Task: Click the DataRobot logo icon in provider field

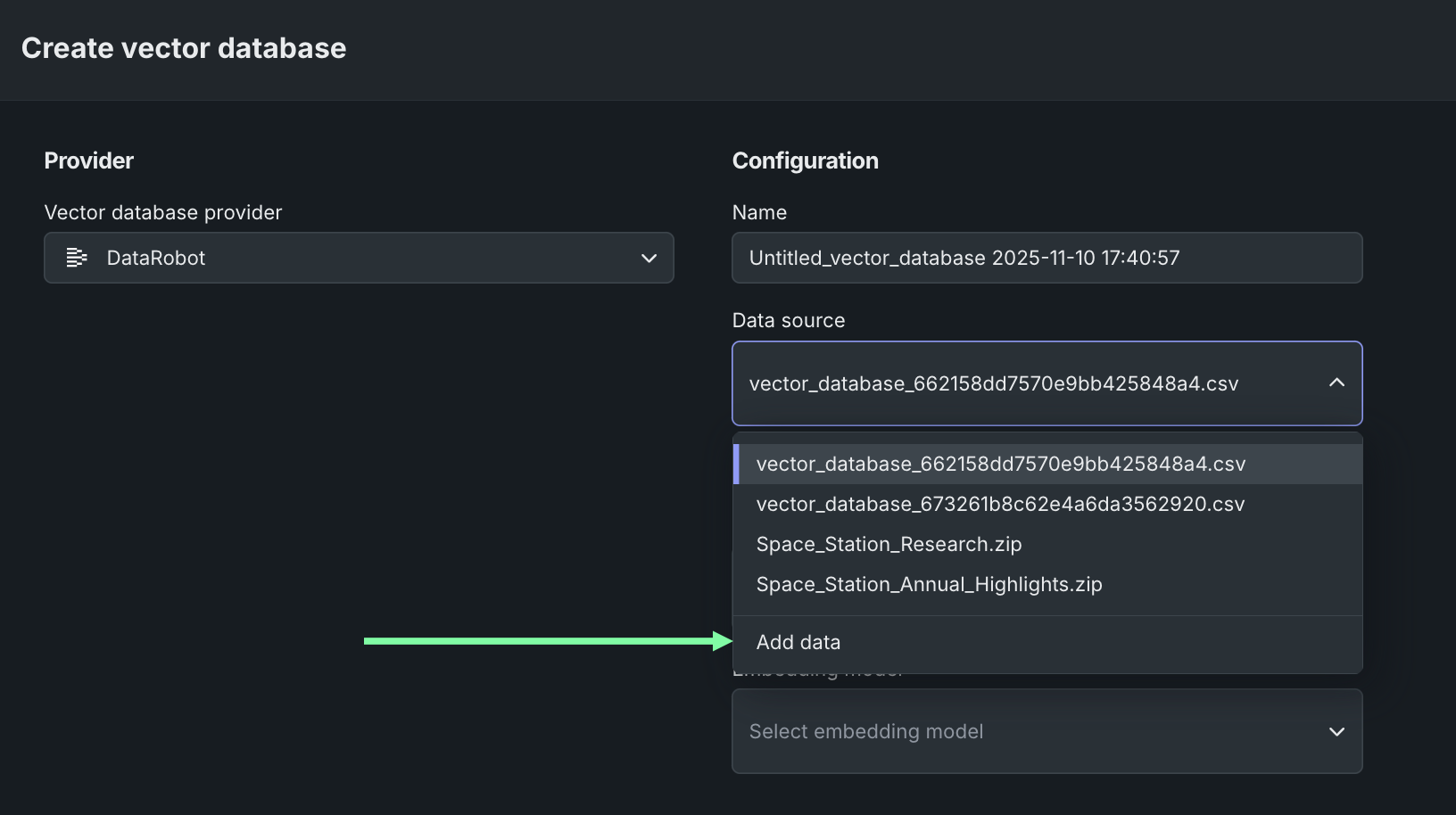Action: [x=77, y=258]
